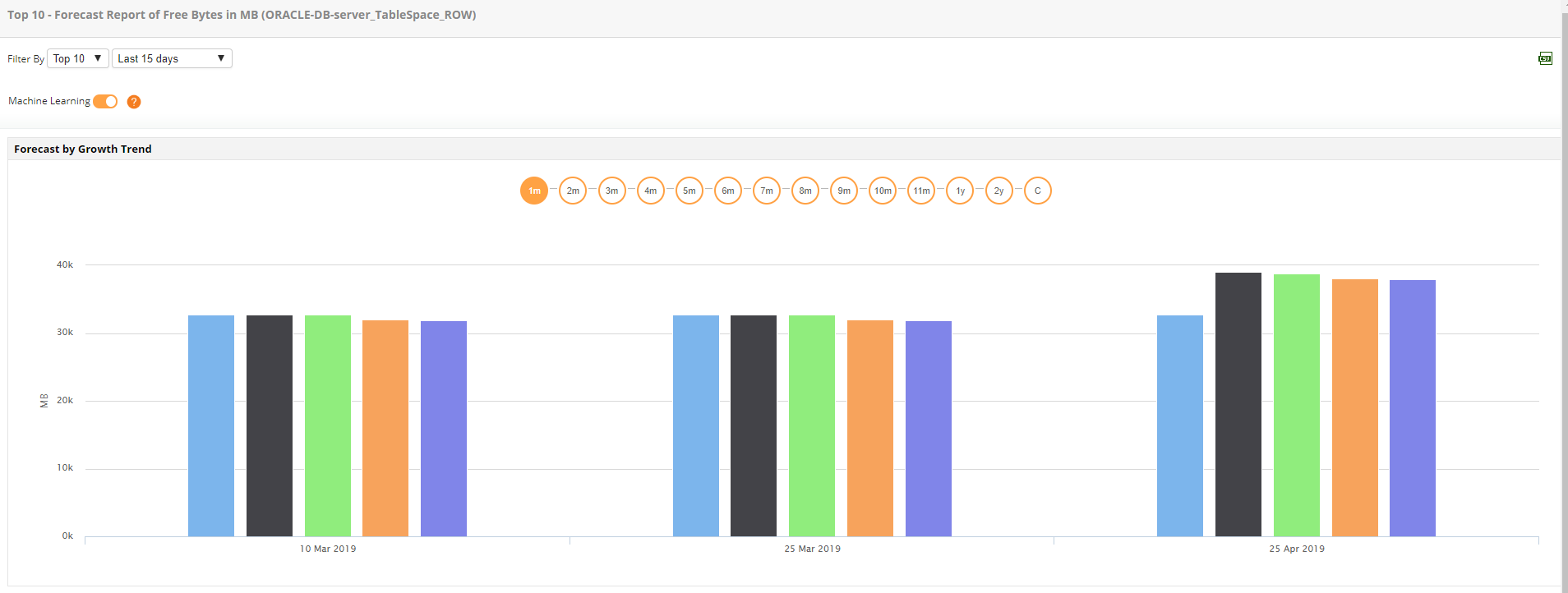Select the 5m forecast period
The image size is (1568, 593).
[x=689, y=191]
